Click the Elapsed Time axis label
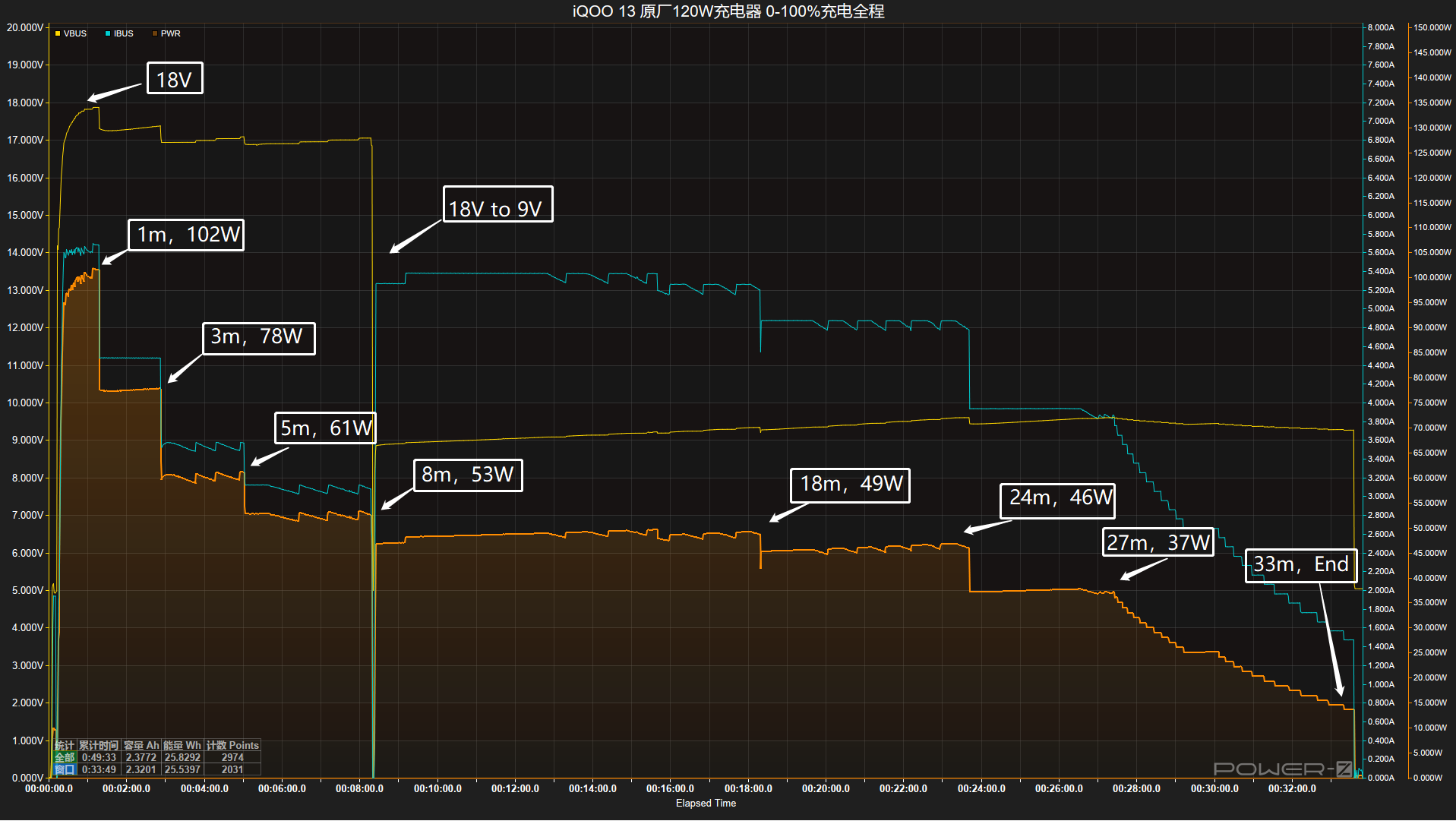 pyautogui.click(x=706, y=803)
